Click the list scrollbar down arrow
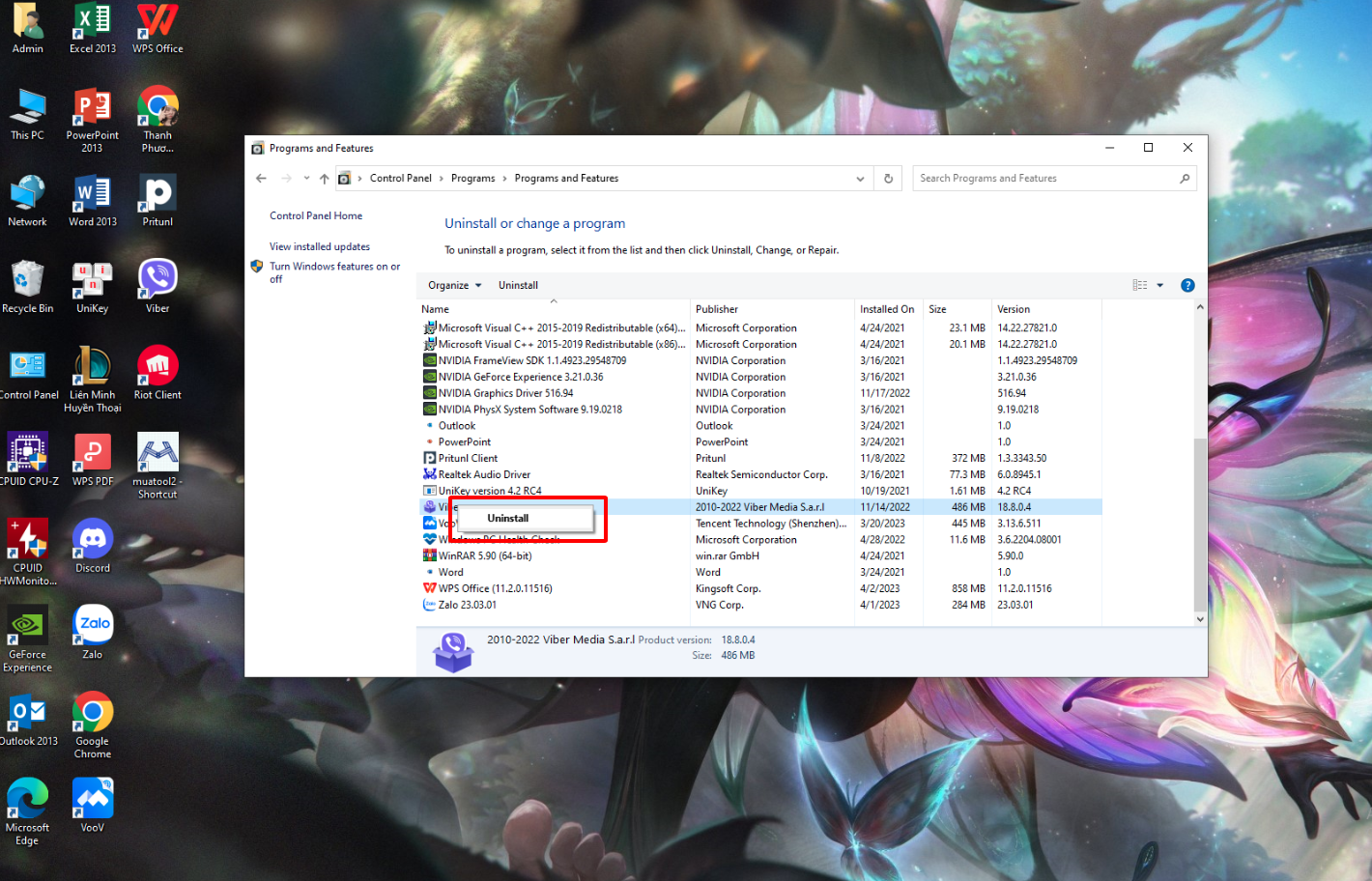This screenshot has width=1372, height=881. pos(1200,619)
